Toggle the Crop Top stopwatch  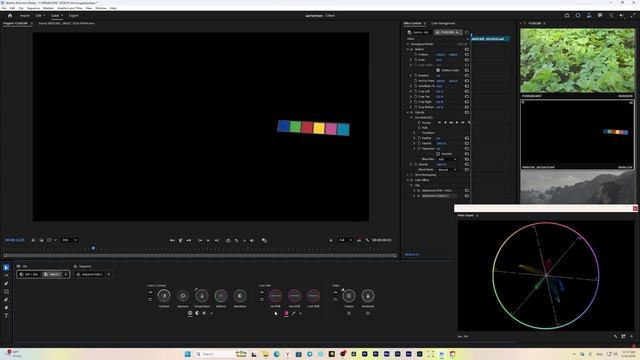(x=416, y=97)
